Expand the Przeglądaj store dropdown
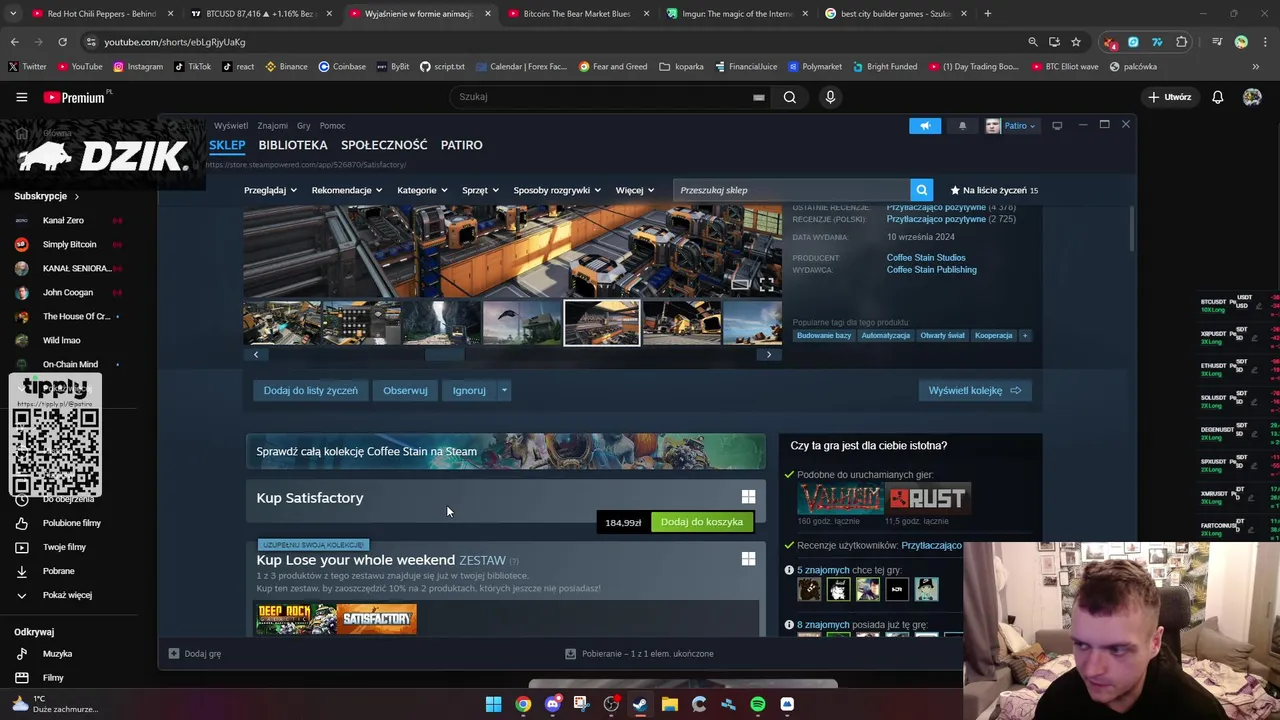This screenshot has height=720, width=1280. pos(270,190)
